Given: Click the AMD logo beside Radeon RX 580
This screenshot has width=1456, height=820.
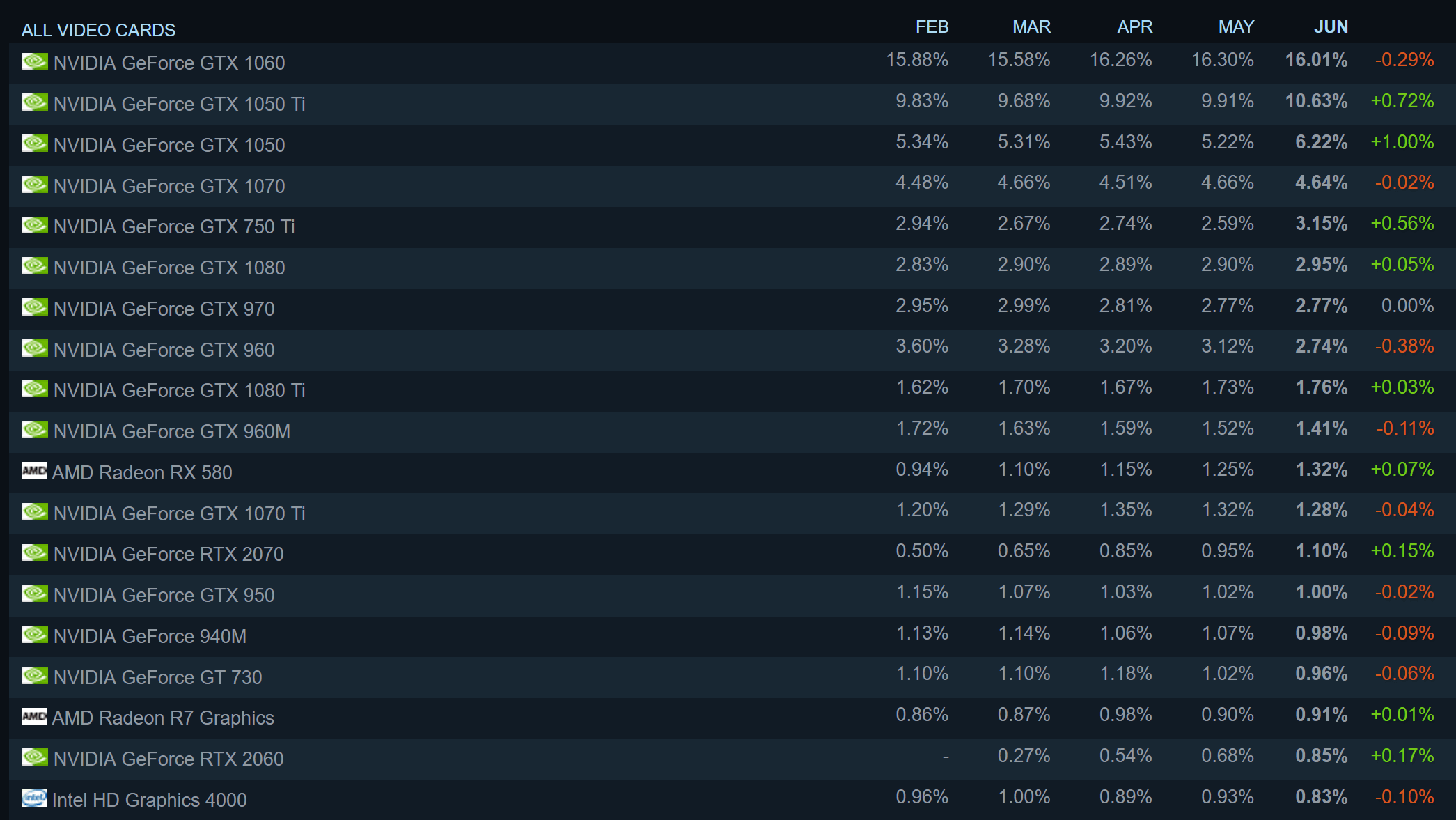Looking at the screenshot, I should (34, 471).
